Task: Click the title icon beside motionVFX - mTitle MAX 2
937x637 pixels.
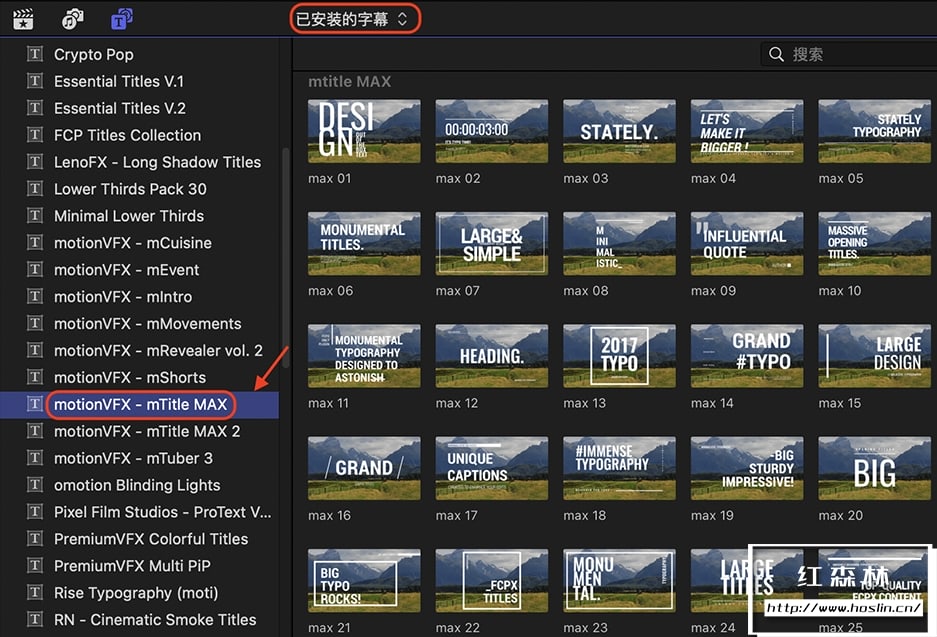Action: click(35, 431)
